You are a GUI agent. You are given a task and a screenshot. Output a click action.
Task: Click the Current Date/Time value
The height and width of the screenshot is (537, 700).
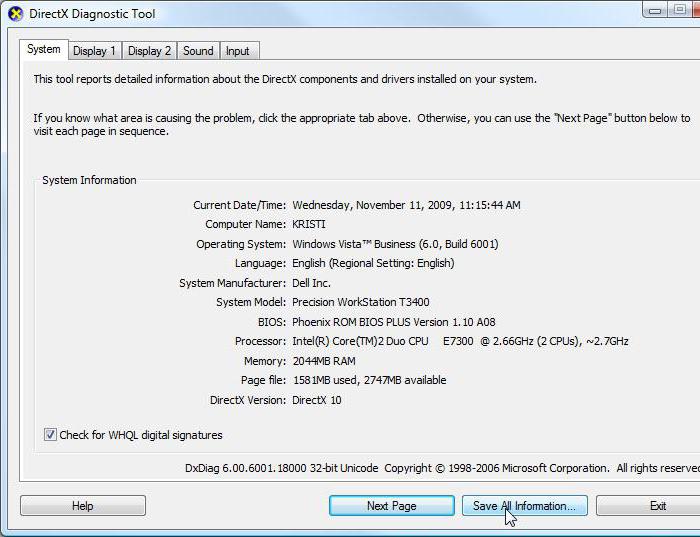[406, 205]
